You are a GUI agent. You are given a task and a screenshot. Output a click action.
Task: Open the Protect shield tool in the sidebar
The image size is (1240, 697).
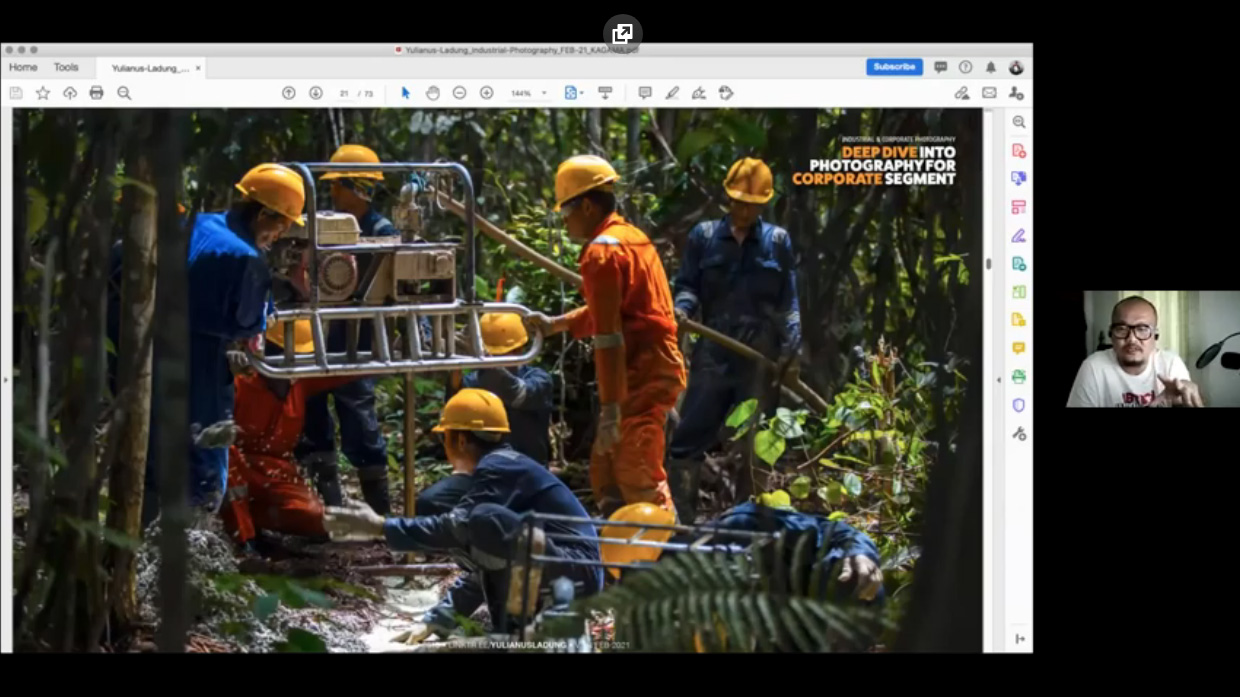coord(1018,405)
